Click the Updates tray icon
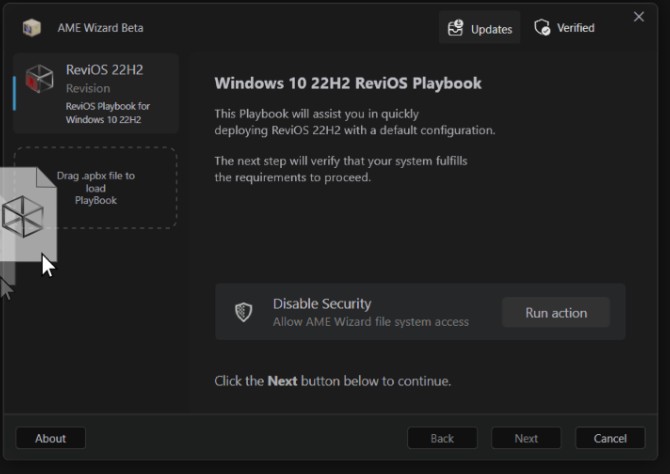 (455, 28)
